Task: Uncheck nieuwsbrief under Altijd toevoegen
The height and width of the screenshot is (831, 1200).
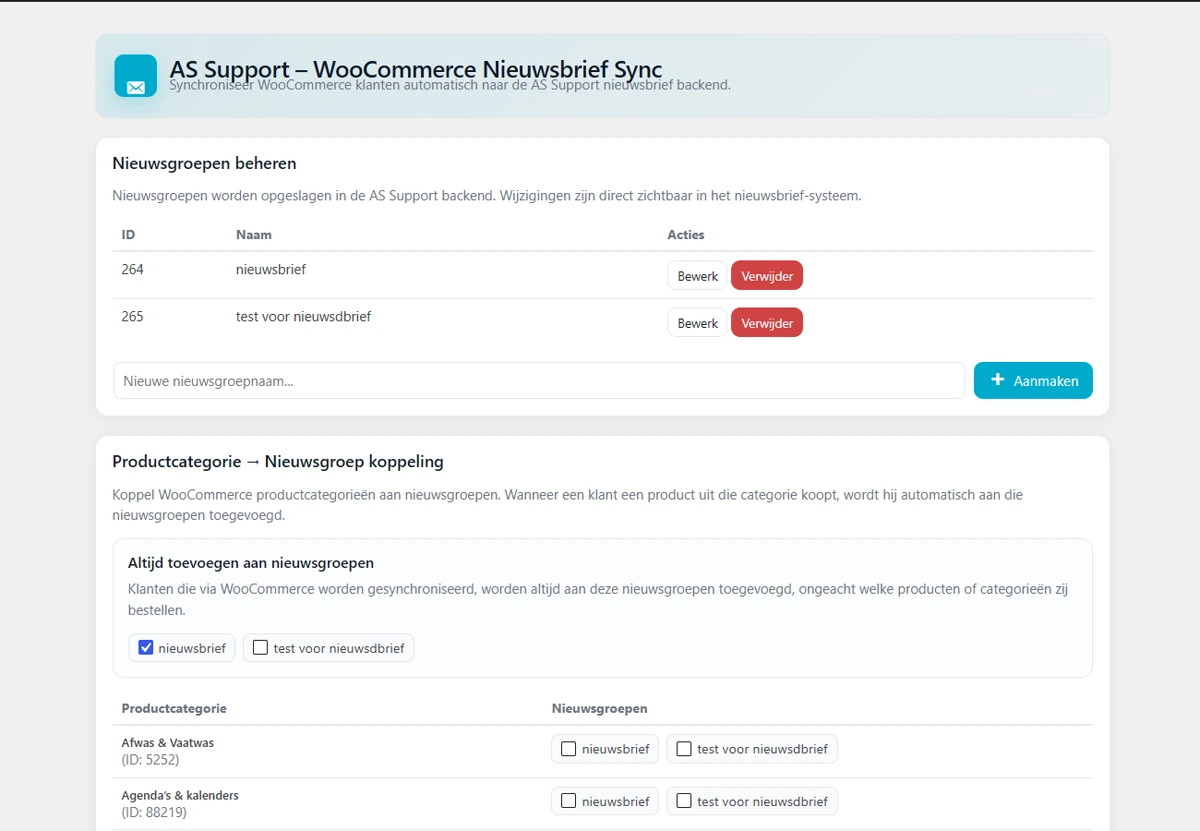Action: click(146, 647)
